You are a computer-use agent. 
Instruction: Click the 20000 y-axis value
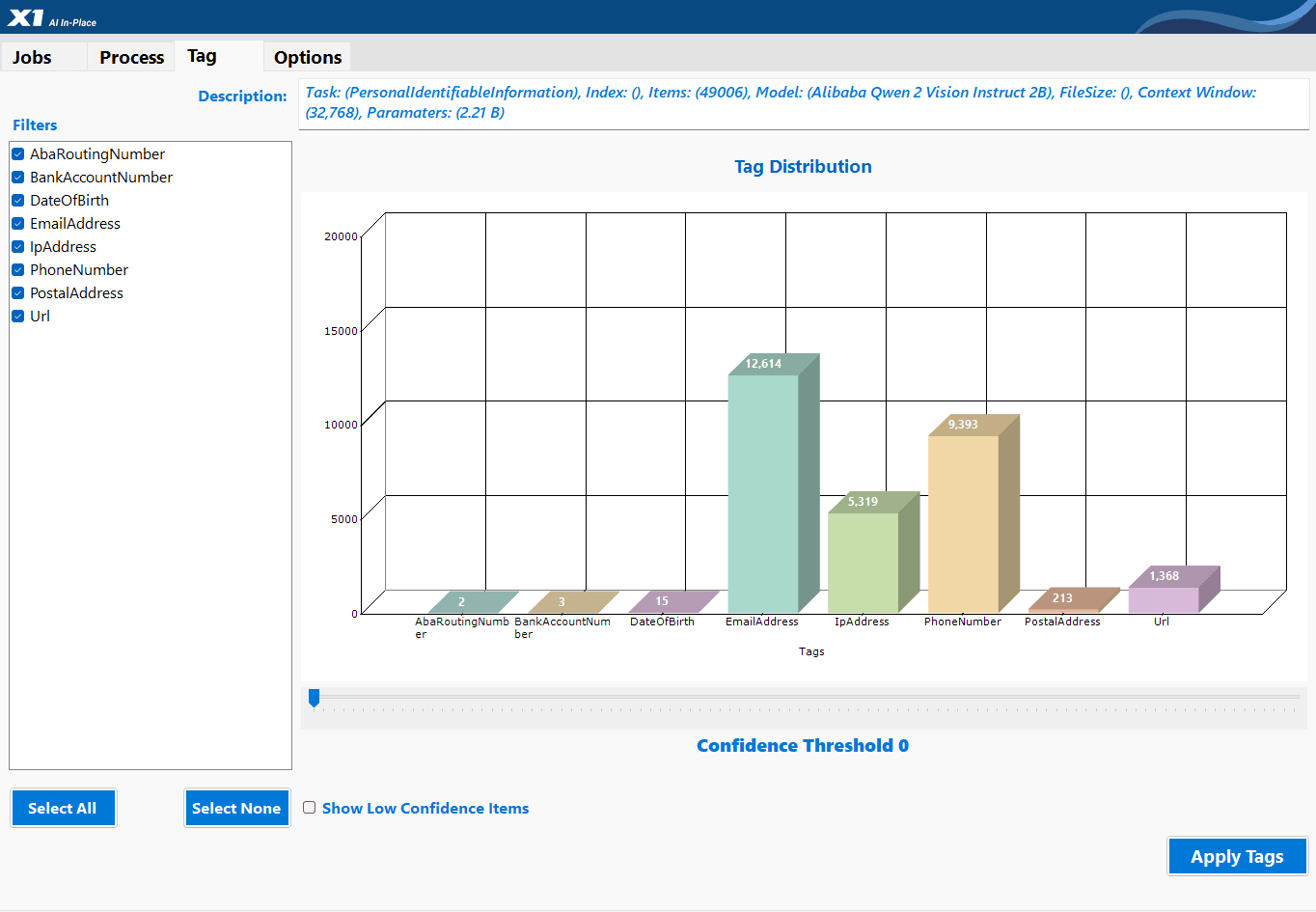[x=341, y=236]
